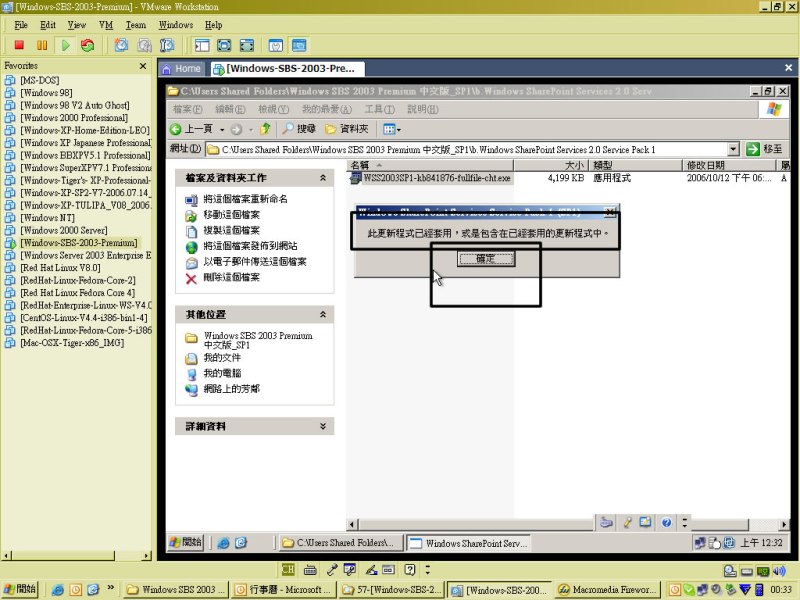800x600 pixels.
Task: Click the horizontal scrollbar under Favorites list
Action: click(x=77, y=556)
